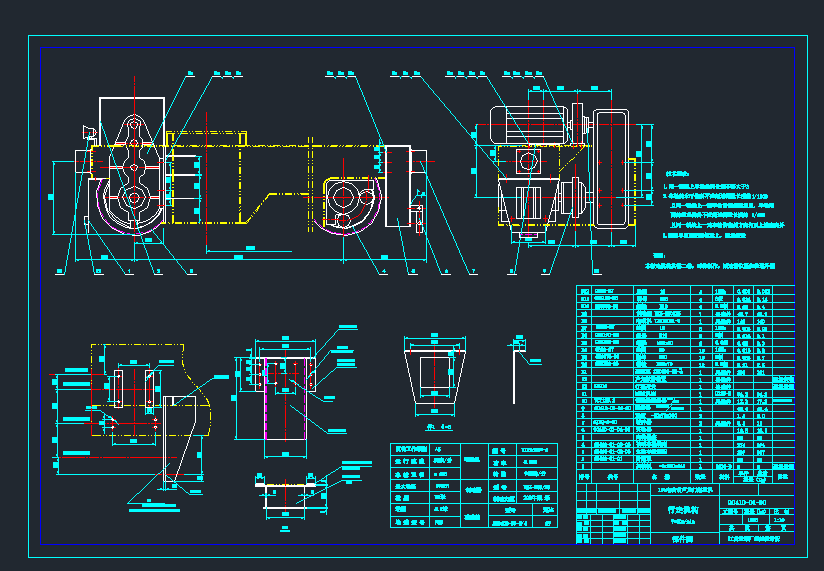The width and height of the screenshot is (824, 571).
Task: Click part balloon number 1 below front view
Action: pyautogui.click(x=130, y=270)
